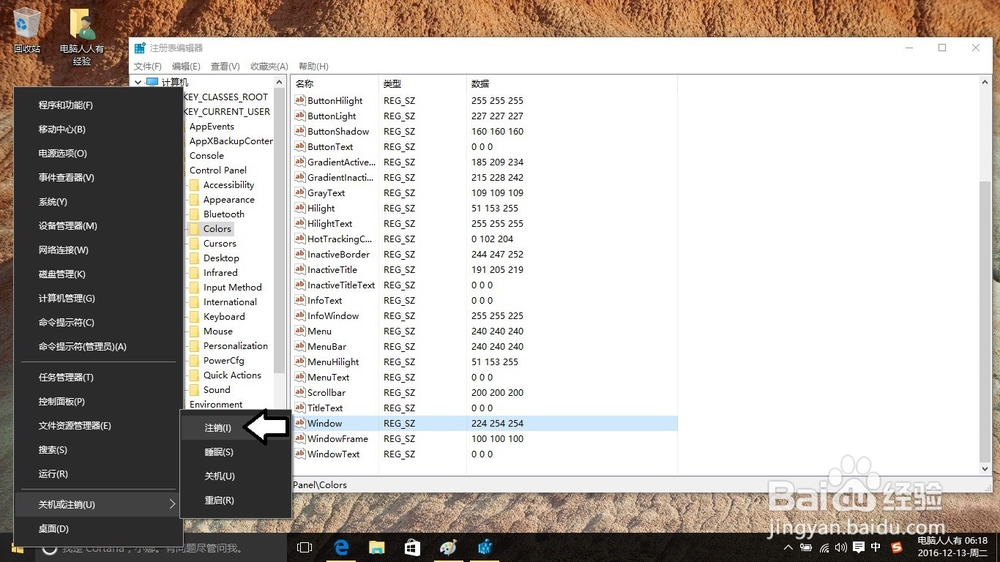The image size is (1000, 562).
Task: Open the Action Center notification icon
Action: tap(858, 547)
